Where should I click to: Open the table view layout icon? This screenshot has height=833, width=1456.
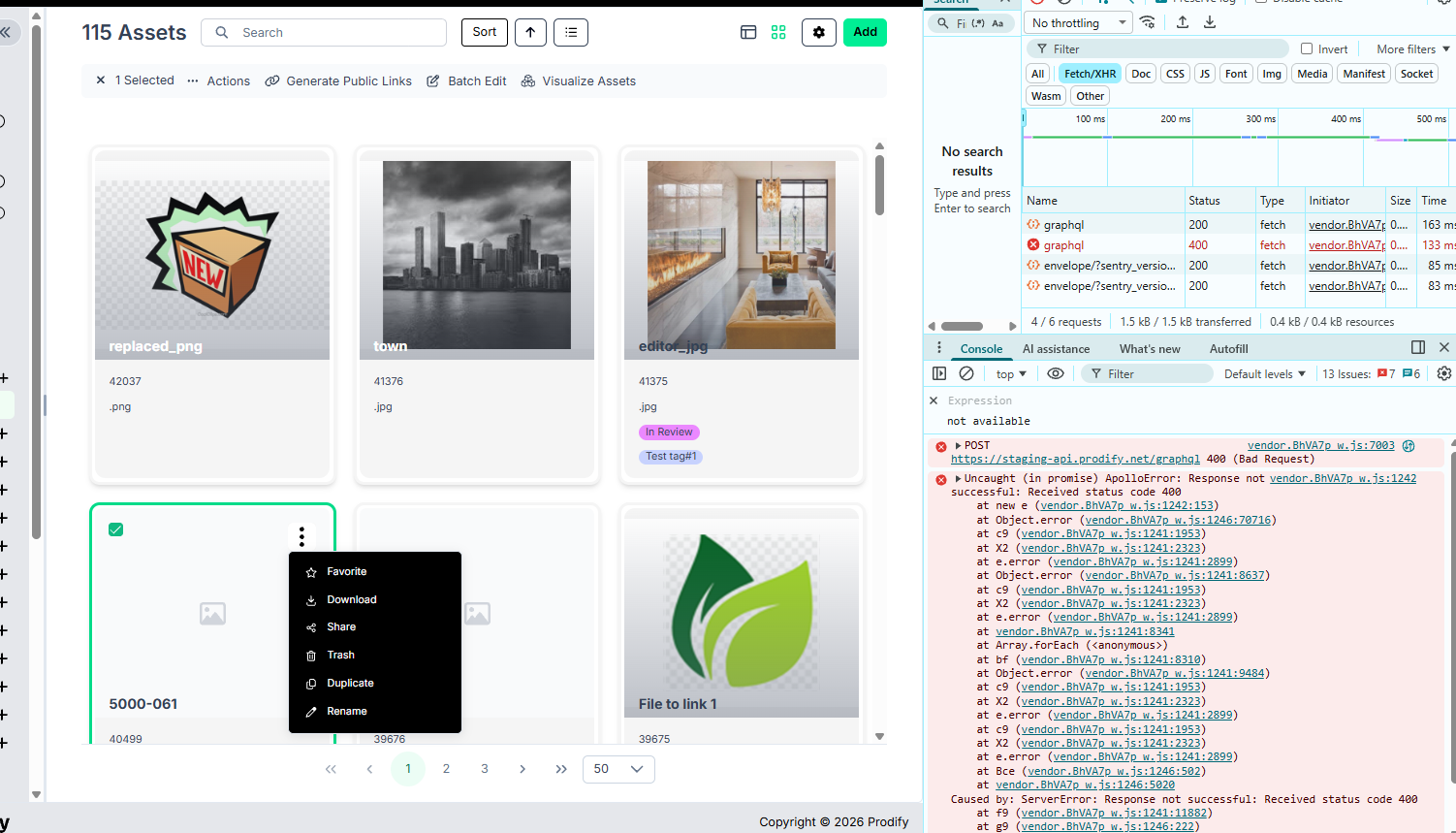point(748,32)
